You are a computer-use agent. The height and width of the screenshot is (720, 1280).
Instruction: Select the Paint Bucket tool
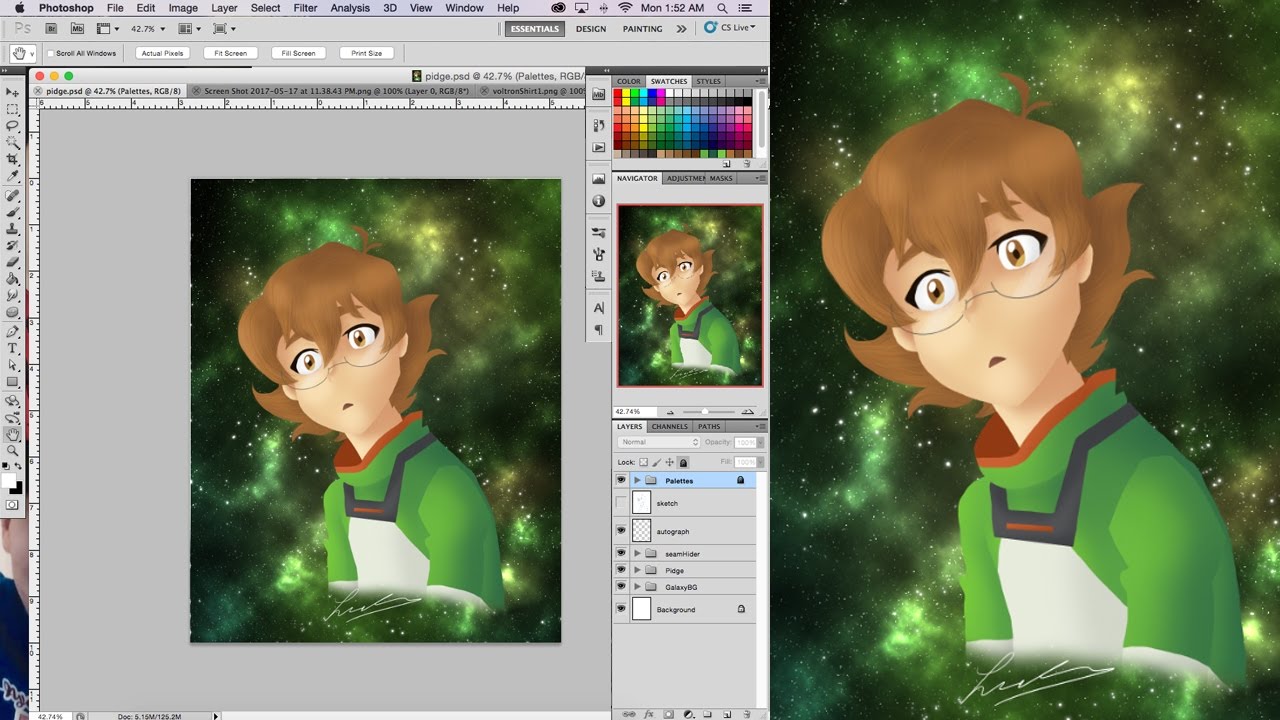click(13, 279)
